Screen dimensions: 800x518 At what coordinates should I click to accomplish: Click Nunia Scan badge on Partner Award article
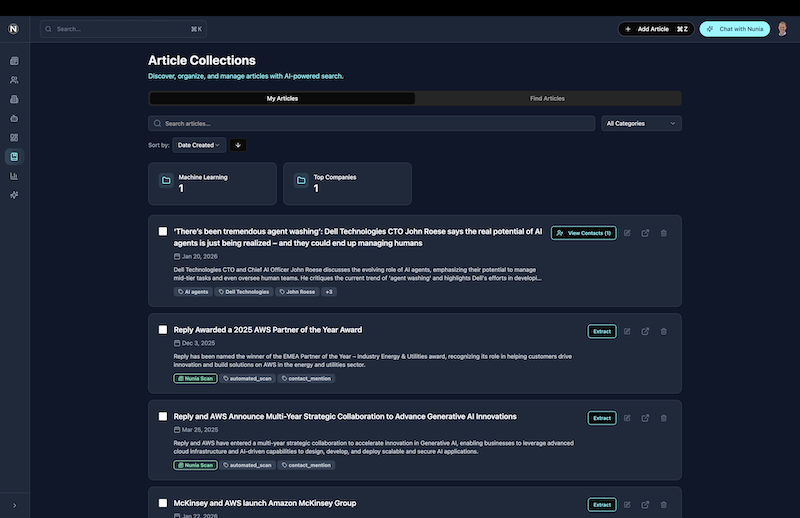coord(195,379)
